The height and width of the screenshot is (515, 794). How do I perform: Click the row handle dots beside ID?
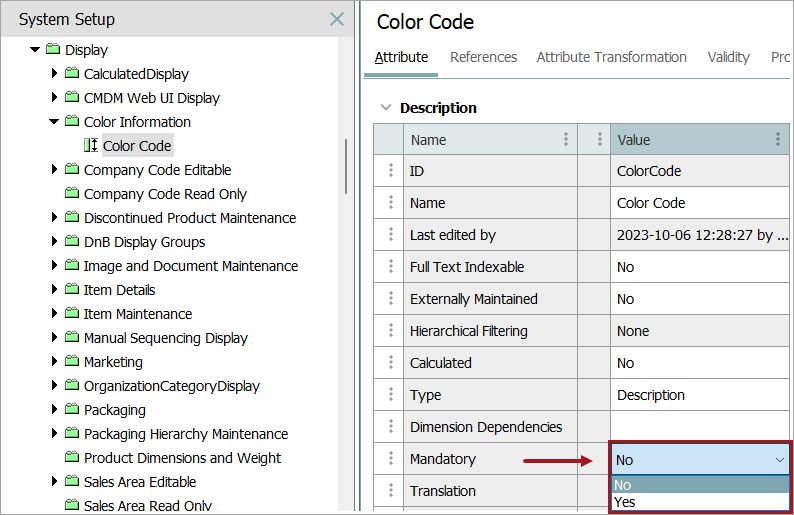click(x=389, y=171)
